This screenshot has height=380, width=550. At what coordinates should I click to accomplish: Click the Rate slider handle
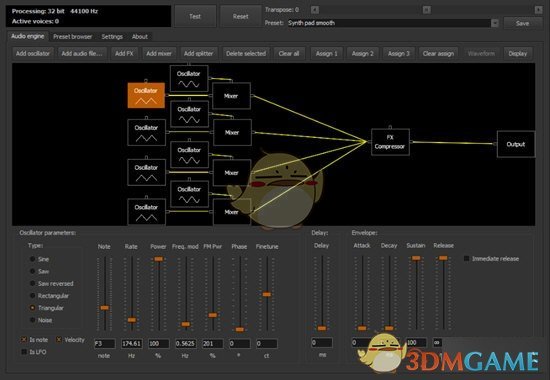point(132,320)
